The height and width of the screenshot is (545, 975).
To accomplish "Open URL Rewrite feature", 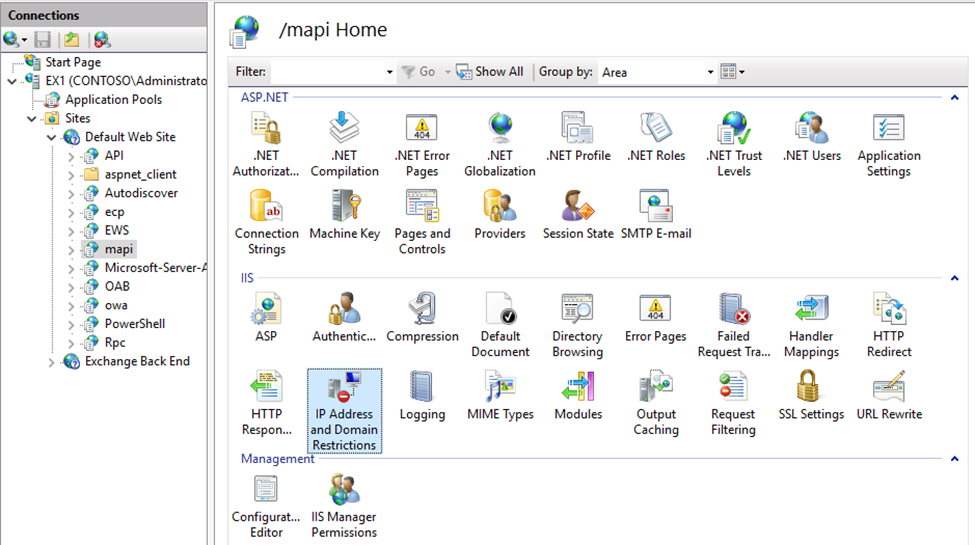I will click(x=889, y=396).
